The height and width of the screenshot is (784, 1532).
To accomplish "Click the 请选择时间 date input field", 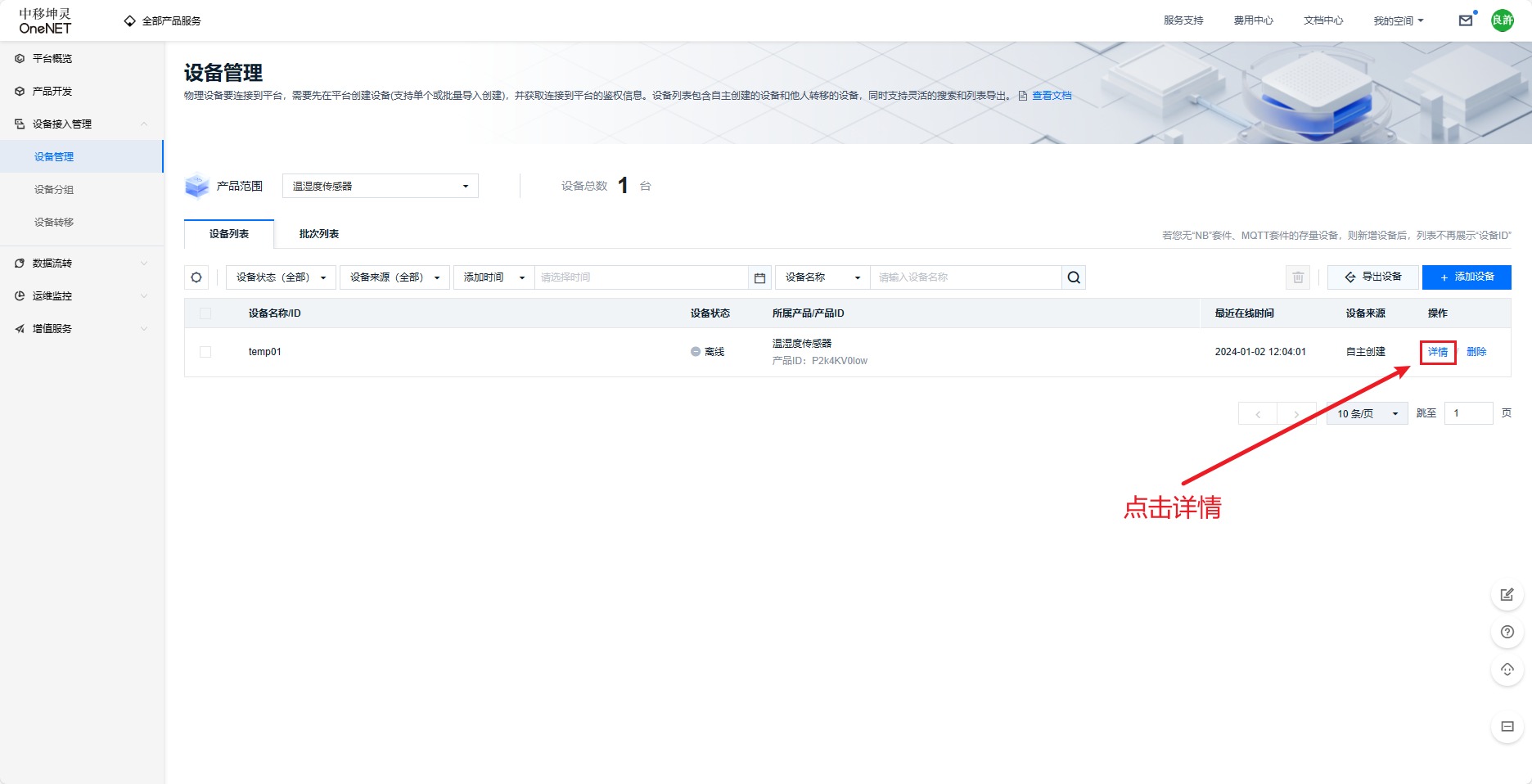I will (x=642, y=277).
